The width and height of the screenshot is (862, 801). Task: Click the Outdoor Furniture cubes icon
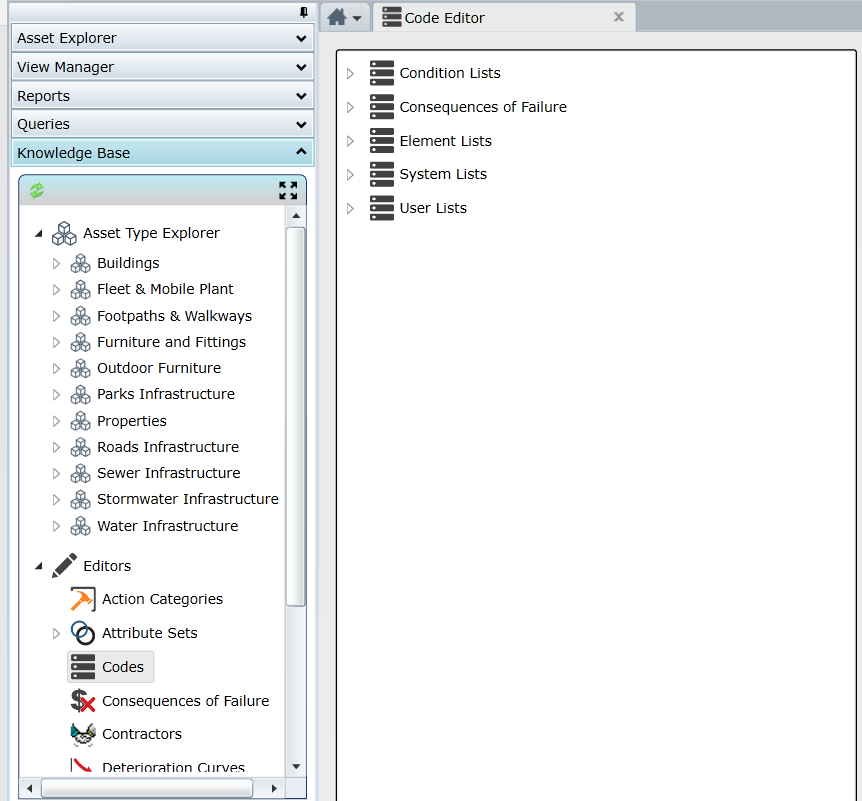(x=80, y=368)
